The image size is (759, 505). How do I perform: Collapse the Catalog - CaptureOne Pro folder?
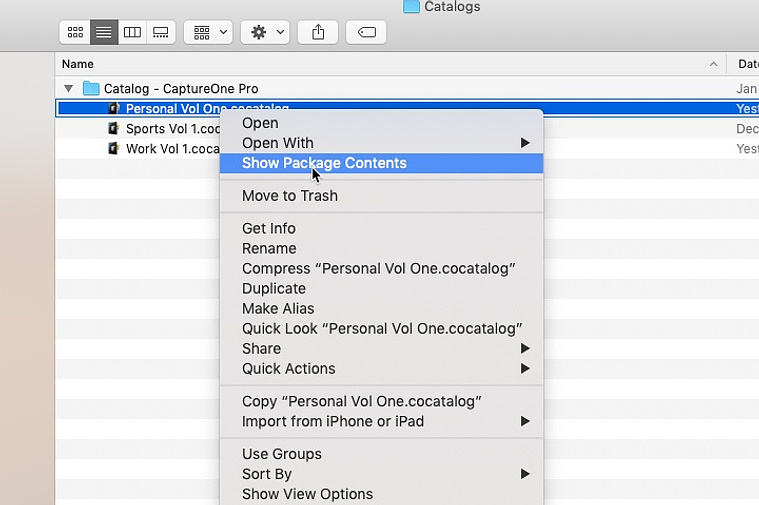click(x=68, y=89)
